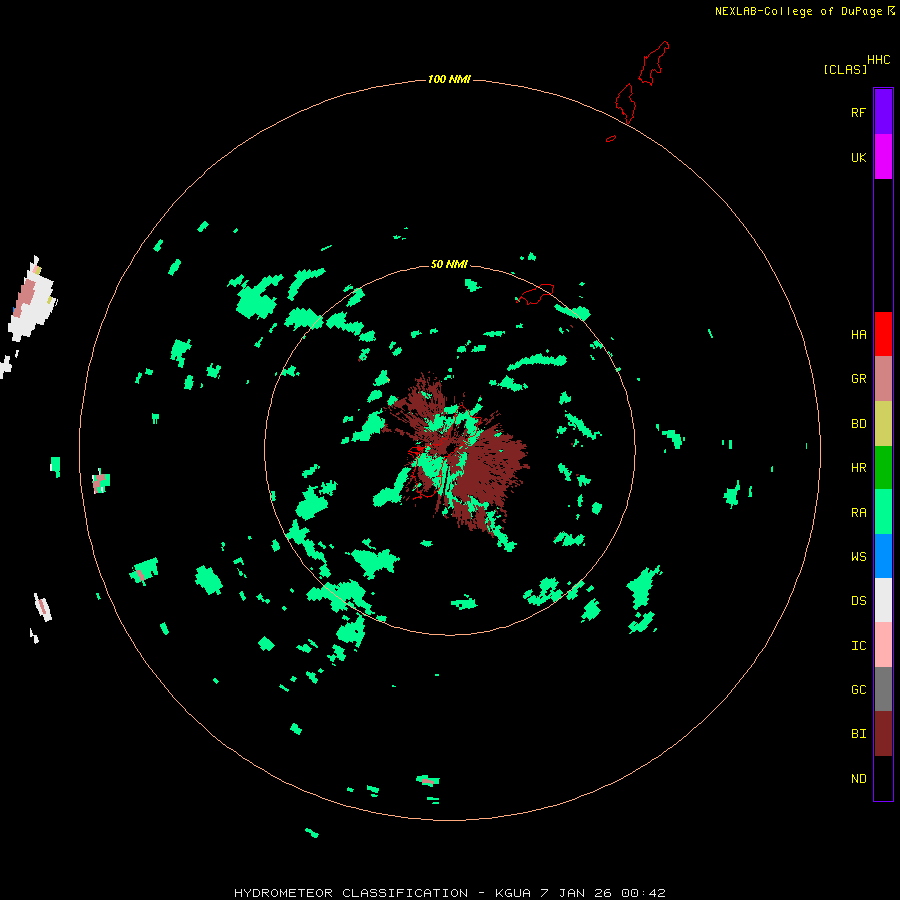This screenshot has height=900, width=900.
Task: Click the GC legend label
Action: tap(858, 689)
